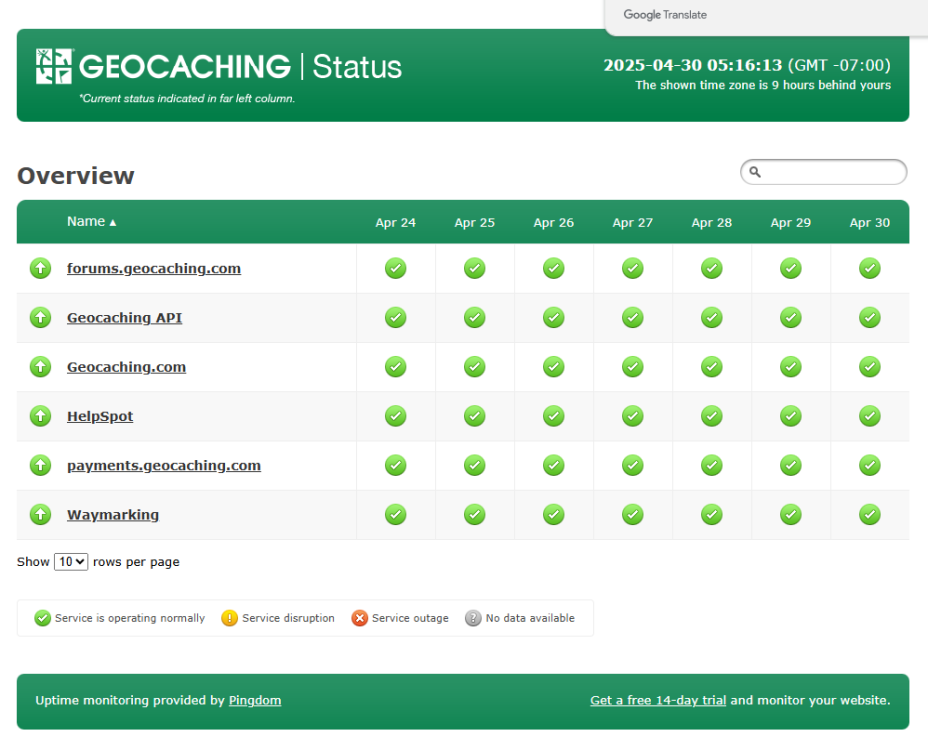
Task: Click Waymarking status checkmark for Apr 29
Action: pyautogui.click(x=791, y=515)
